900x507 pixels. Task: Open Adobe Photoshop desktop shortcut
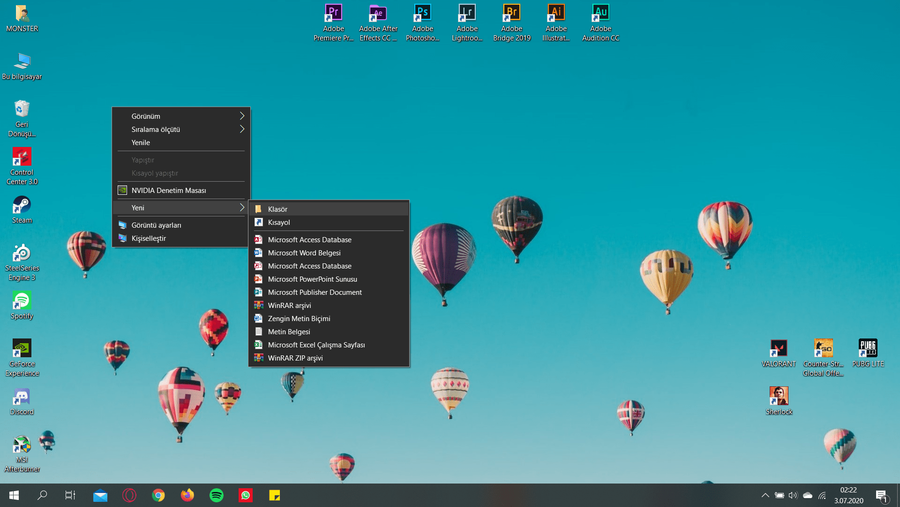(x=422, y=14)
